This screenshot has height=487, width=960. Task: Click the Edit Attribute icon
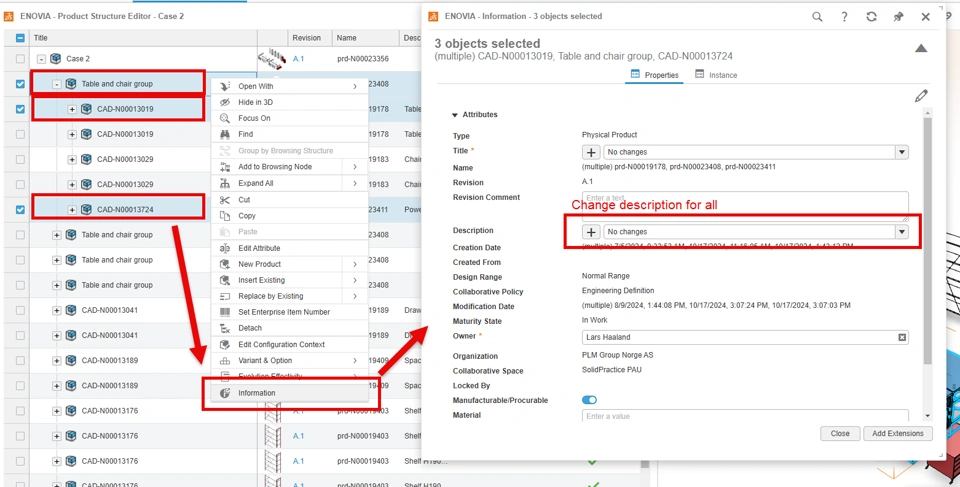click(225, 248)
